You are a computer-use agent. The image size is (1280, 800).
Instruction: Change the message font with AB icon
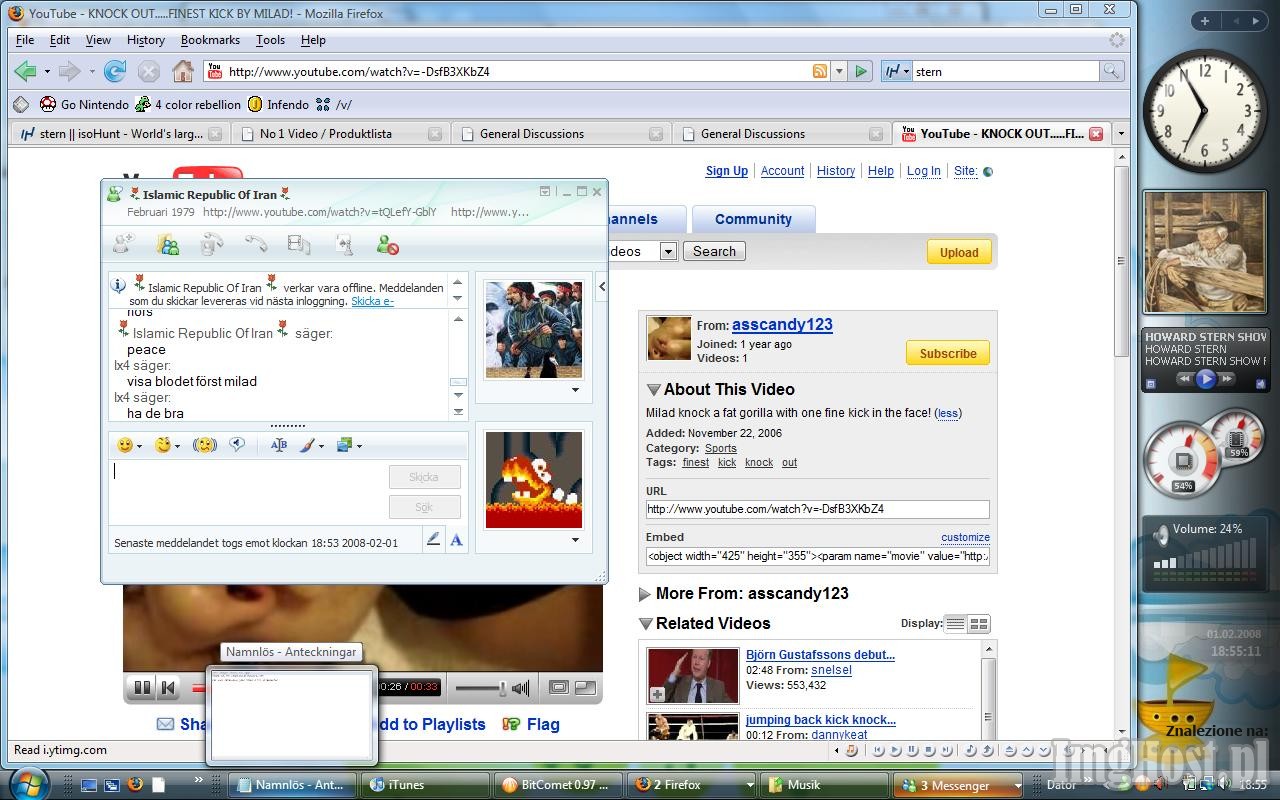(x=279, y=445)
